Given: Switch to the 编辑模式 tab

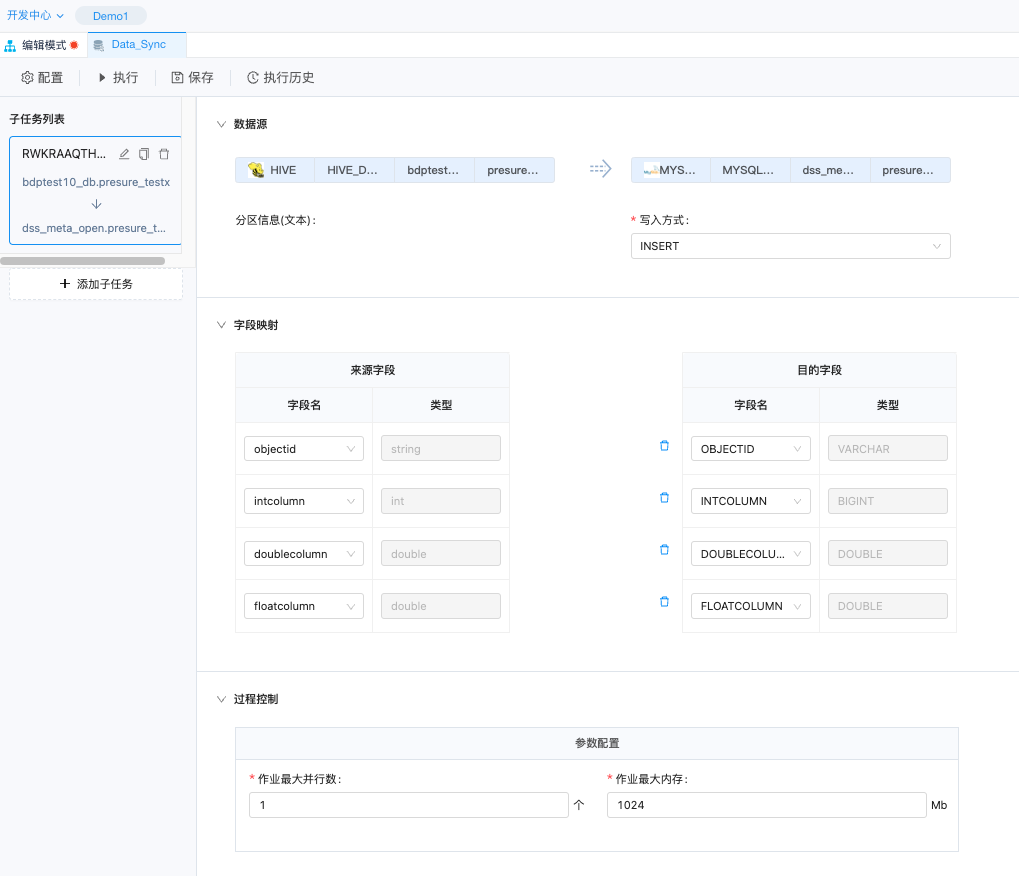Looking at the screenshot, I should tap(43, 45).
